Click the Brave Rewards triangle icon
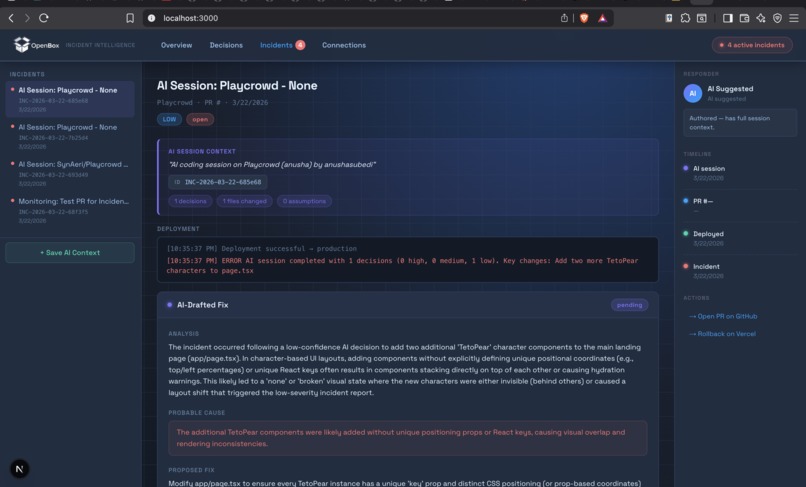This screenshot has width=806, height=487. click(602, 19)
